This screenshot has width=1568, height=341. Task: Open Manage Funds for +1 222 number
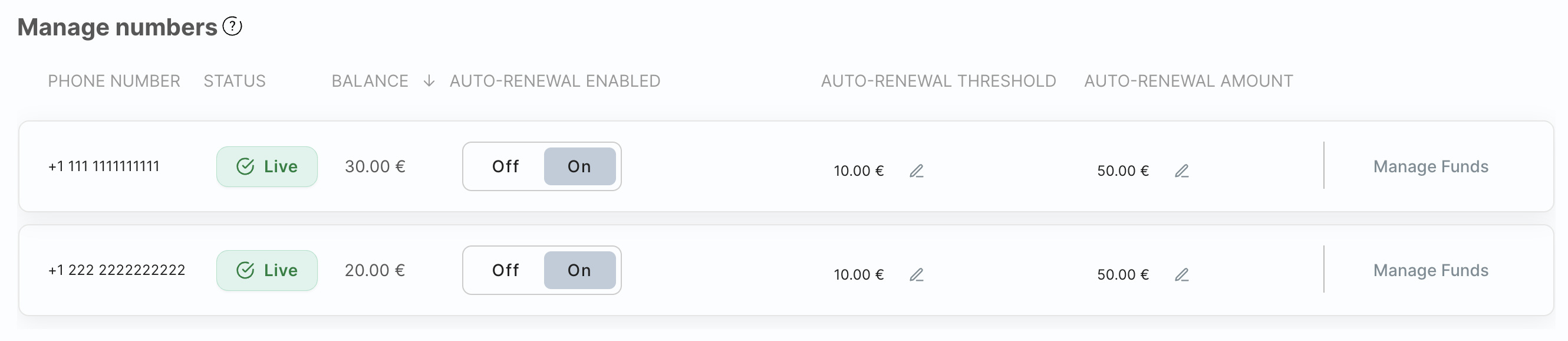1430,270
